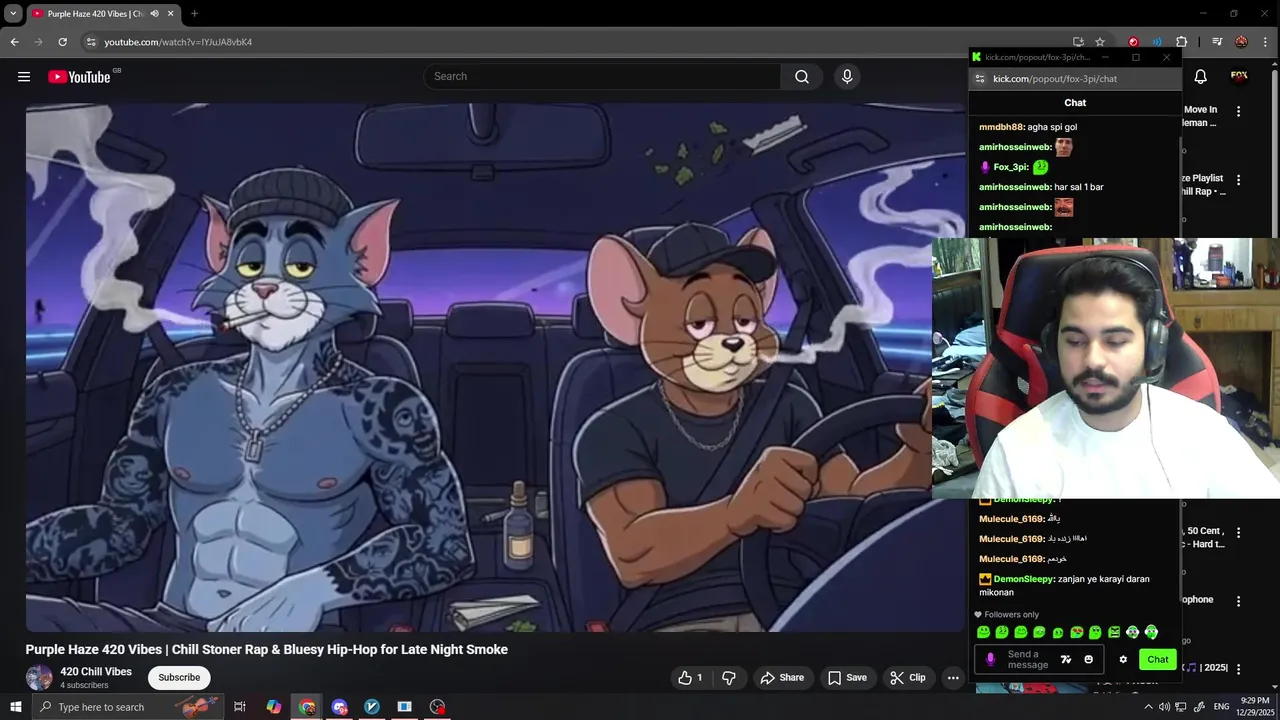Open more actions ellipsis beside Clip
The width and height of the screenshot is (1280, 720).
pyautogui.click(x=953, y=678)
